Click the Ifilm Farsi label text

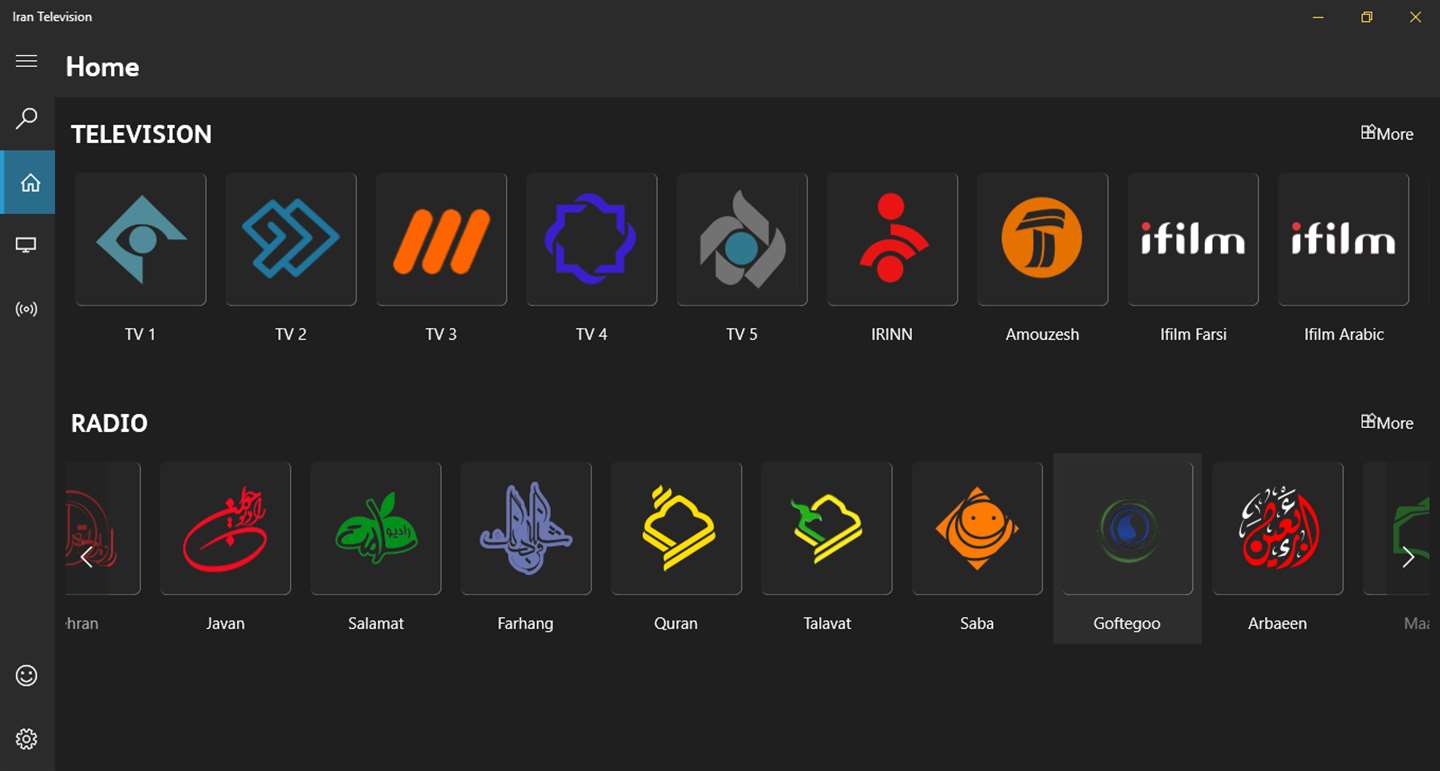pos(1193,334)
